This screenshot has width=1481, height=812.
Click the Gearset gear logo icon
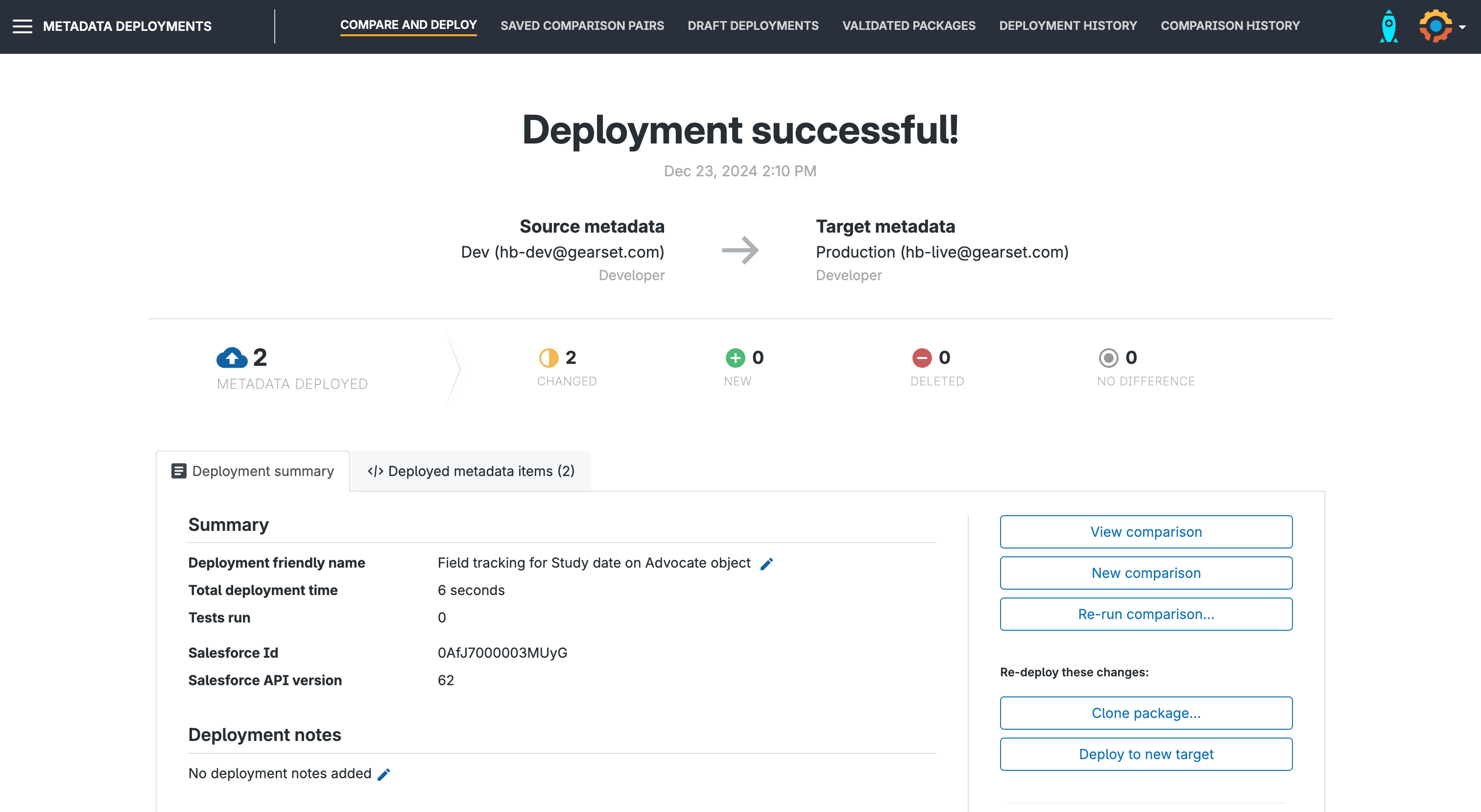click(x=1435, y=26)
